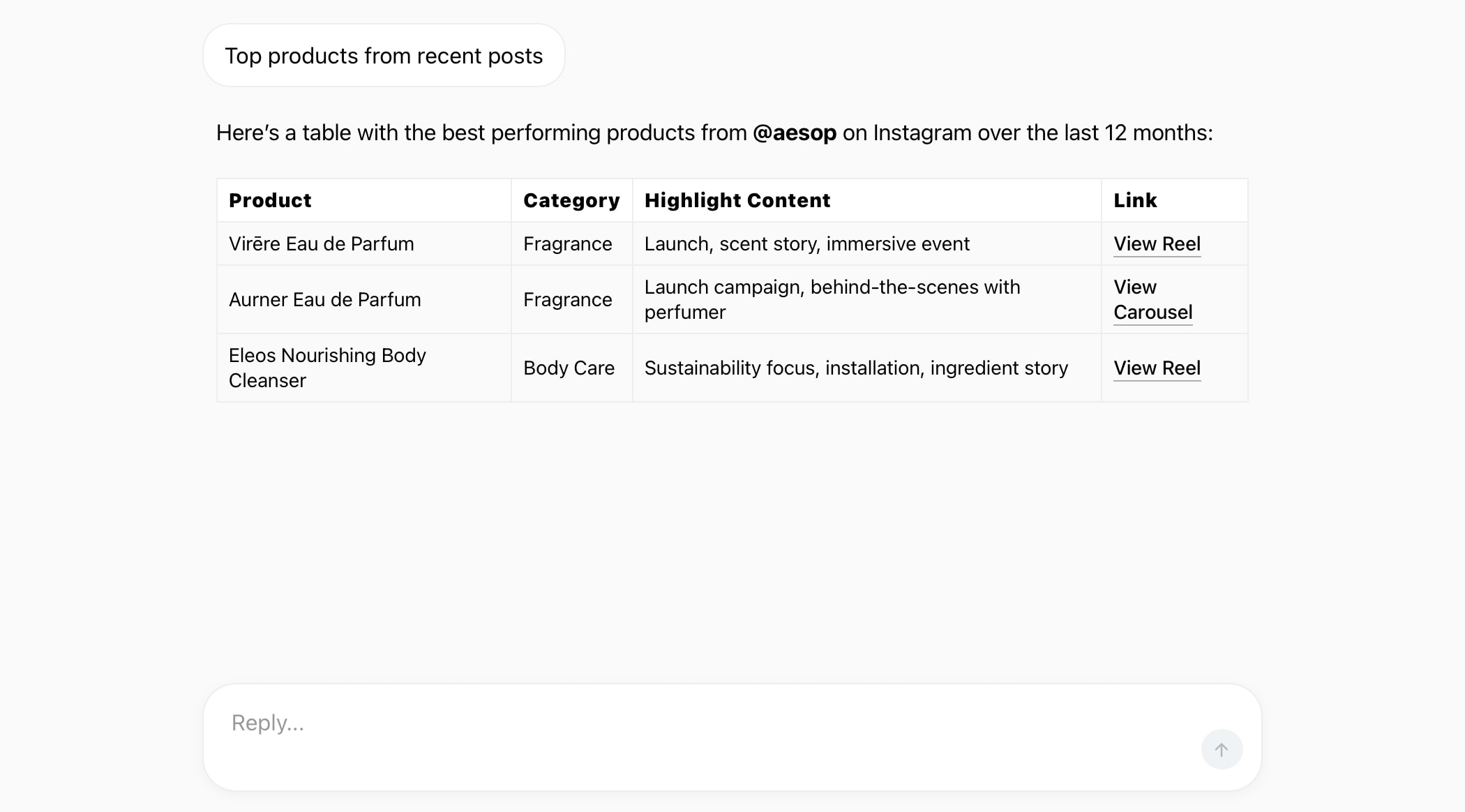Select the Virēre Eau de Parfum cell
Screen dimensions: 1465x812
(322, 244)
